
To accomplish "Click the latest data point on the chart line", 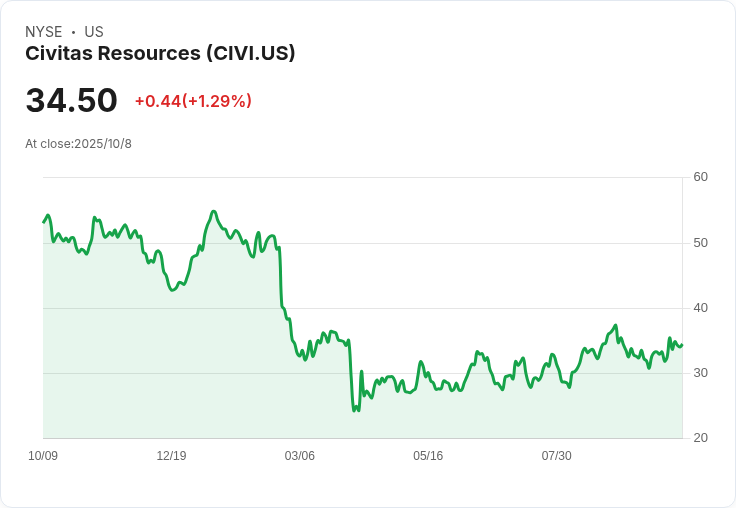I will pyautogui.click(x=682, y=345).
